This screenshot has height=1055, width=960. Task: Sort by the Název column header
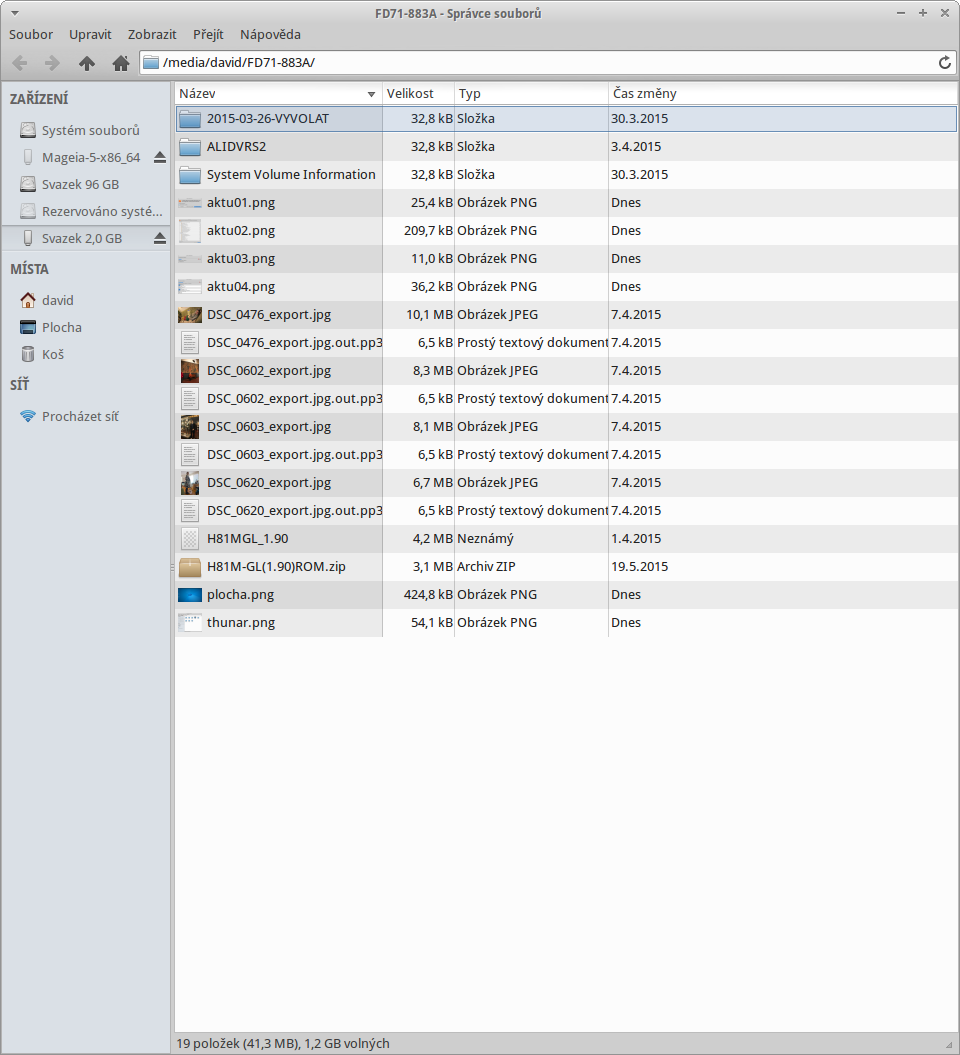[279, 94]
